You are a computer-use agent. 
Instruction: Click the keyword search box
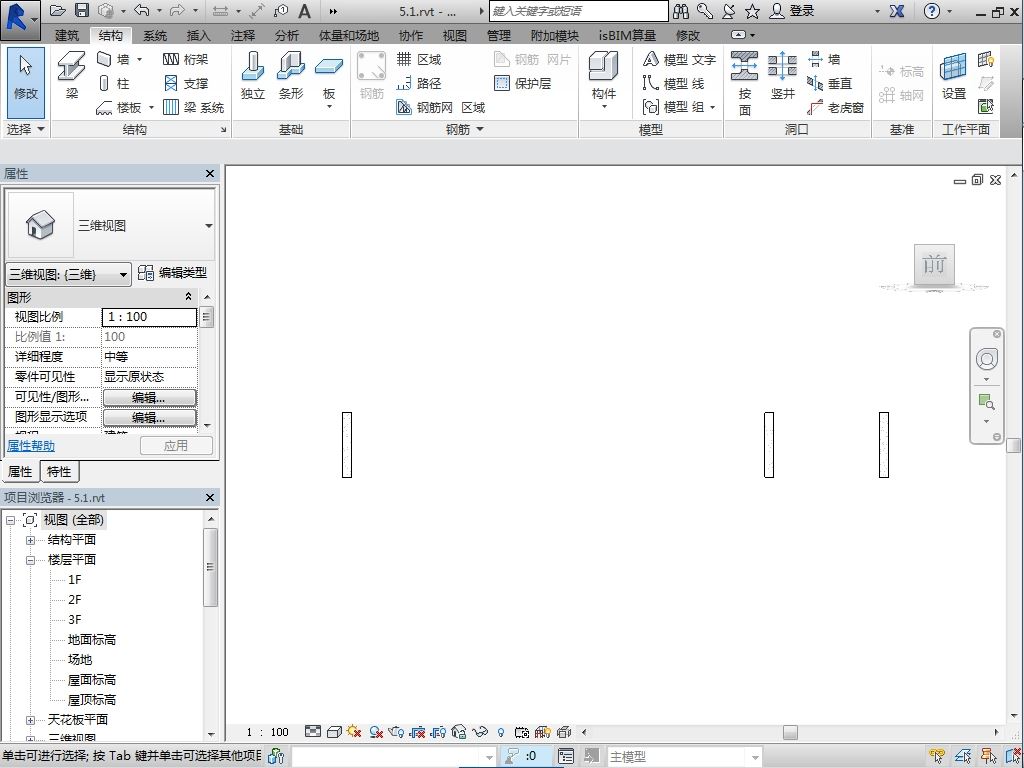(x=579, y=10)
